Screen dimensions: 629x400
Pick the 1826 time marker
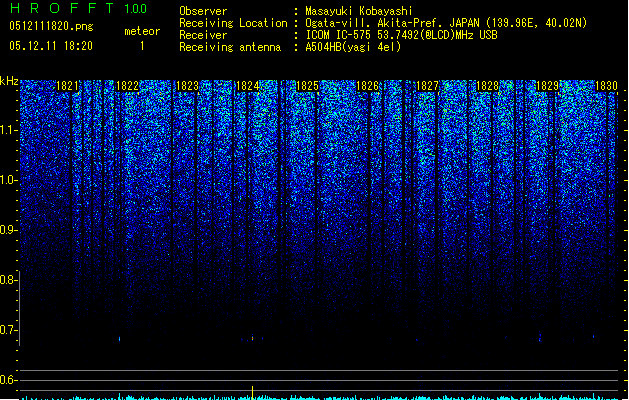(x=367, y=86)
